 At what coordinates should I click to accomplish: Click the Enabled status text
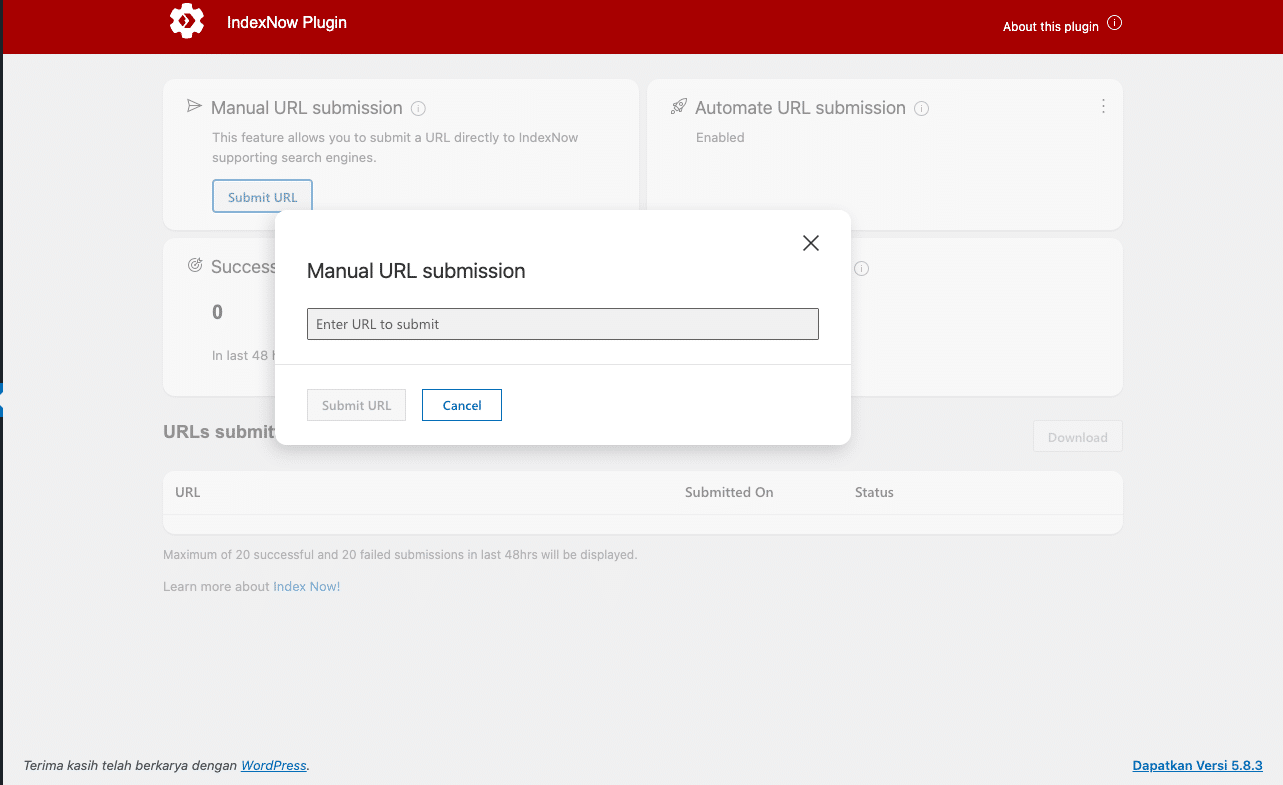(x=720, y=137)
